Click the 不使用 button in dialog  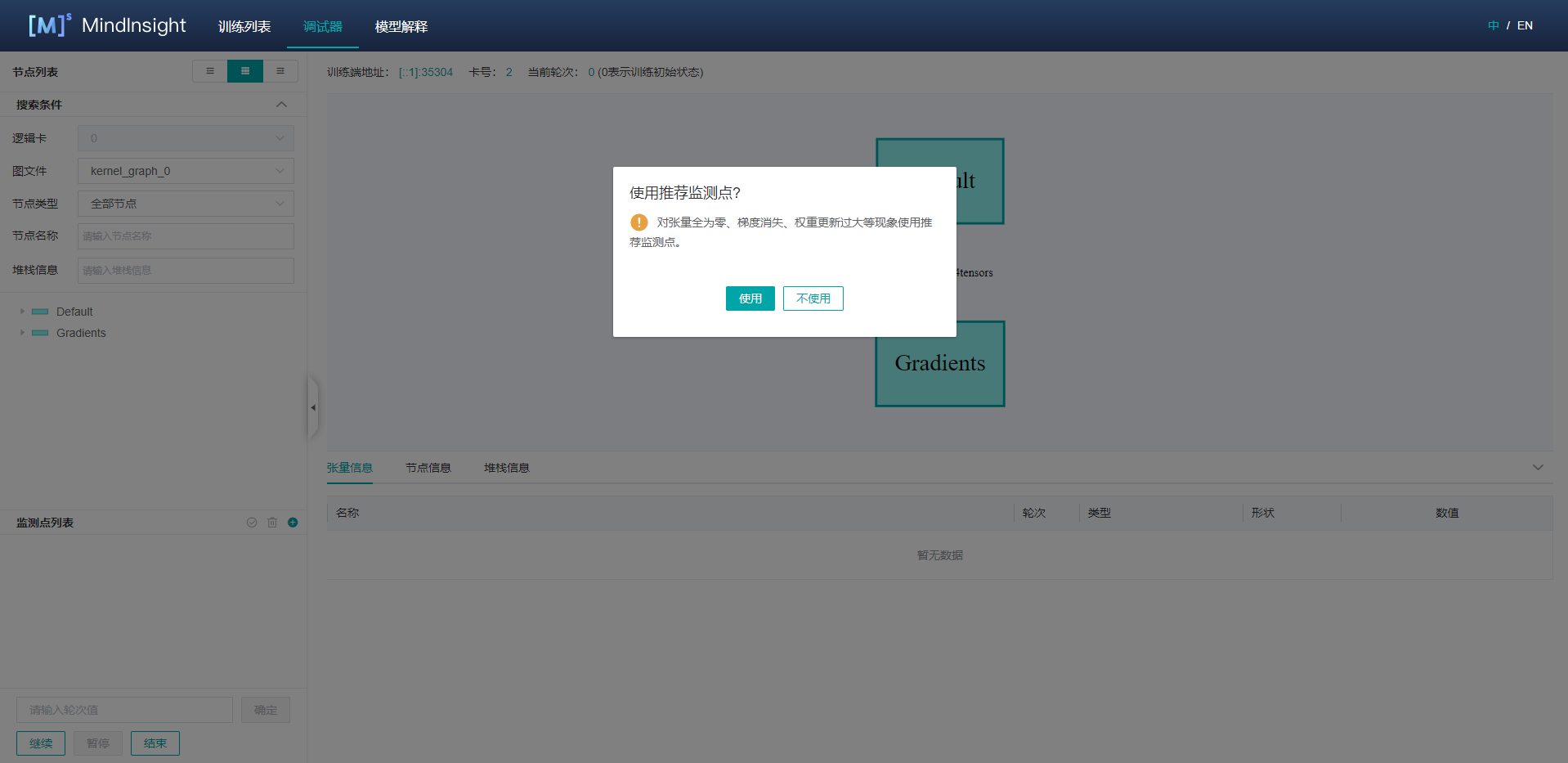point(813,298)
